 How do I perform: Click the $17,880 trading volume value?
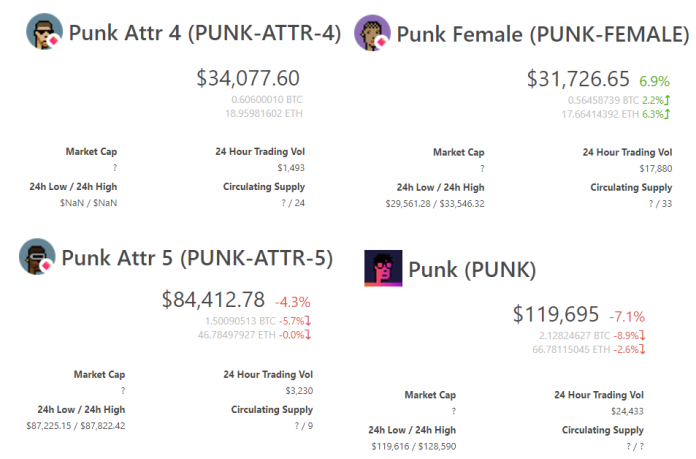pyautogui.click(x=656, y=169)
